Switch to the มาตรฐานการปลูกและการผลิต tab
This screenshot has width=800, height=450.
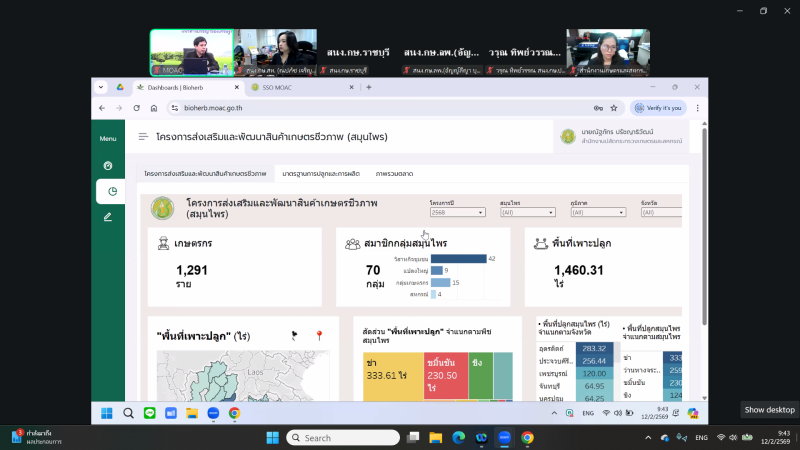pyautogui.click(x=320, y=174)
